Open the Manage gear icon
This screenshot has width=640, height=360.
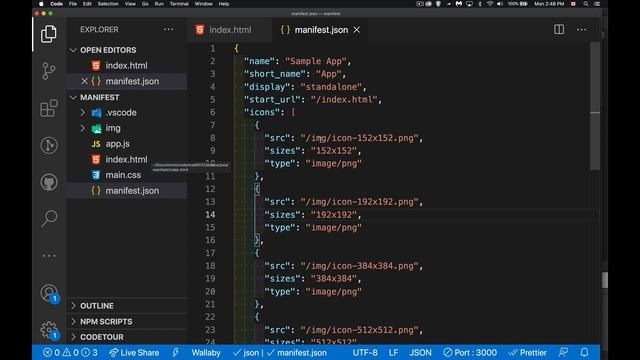49,330
